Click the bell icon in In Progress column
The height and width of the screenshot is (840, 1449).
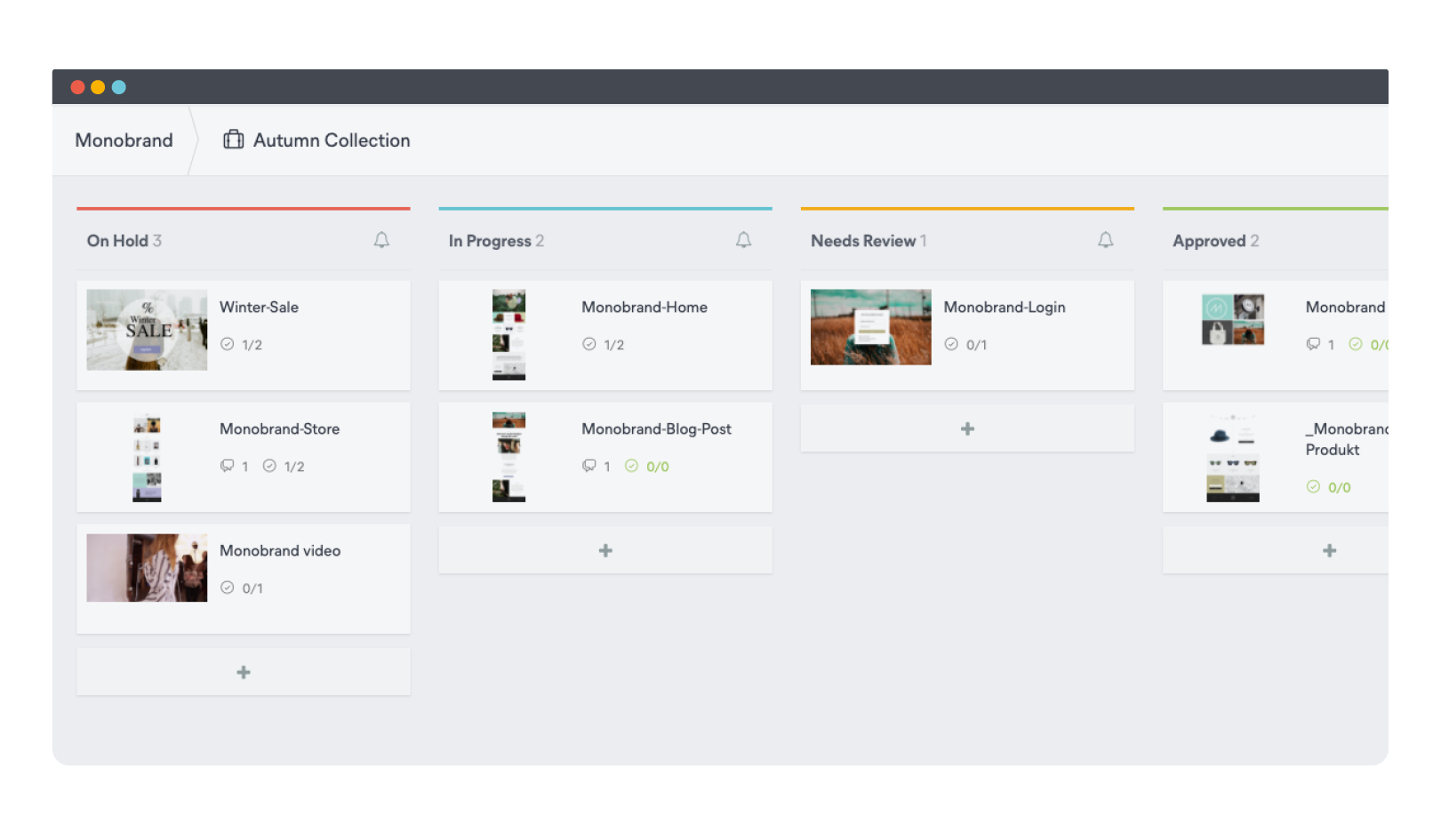click(743, 240)
